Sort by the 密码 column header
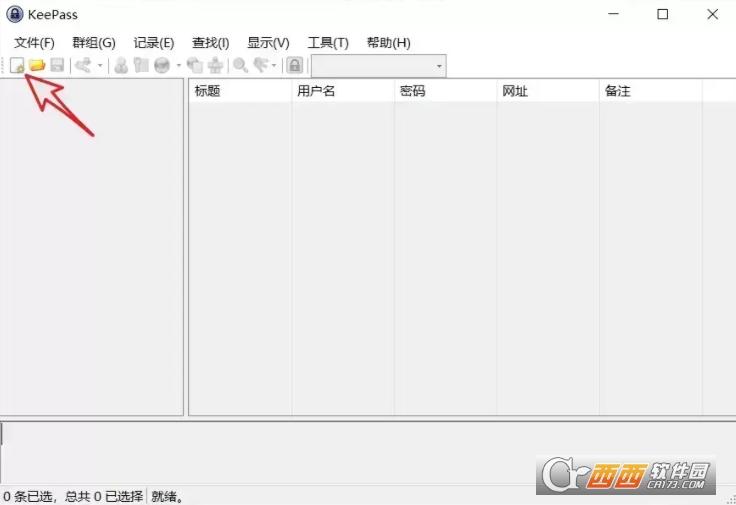Screen dimensions: 736x505 [x=445, y=91]
